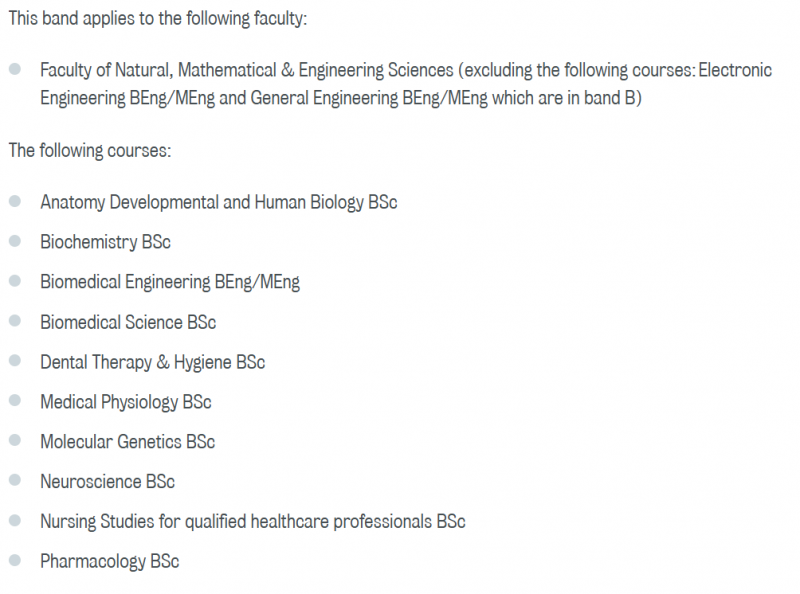Click Dental Therapy & Hygiene BSc item
Viewport: 800px width, 594px height.
pyautogui.click(x=153, y=362)
